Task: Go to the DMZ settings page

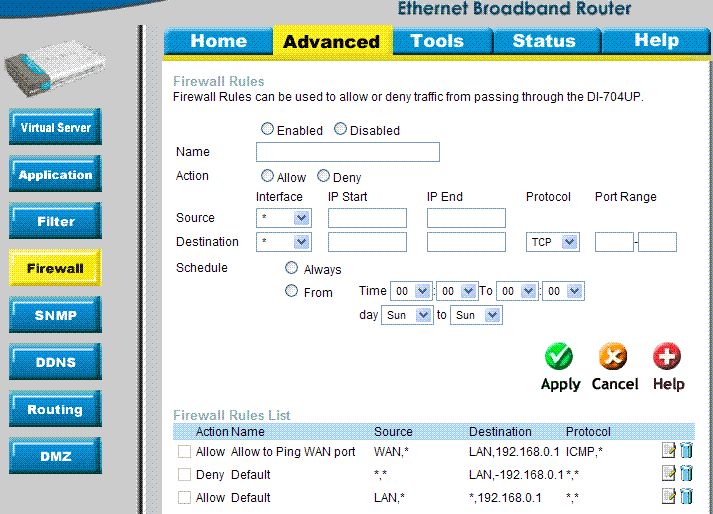Action: coord(55,457)
